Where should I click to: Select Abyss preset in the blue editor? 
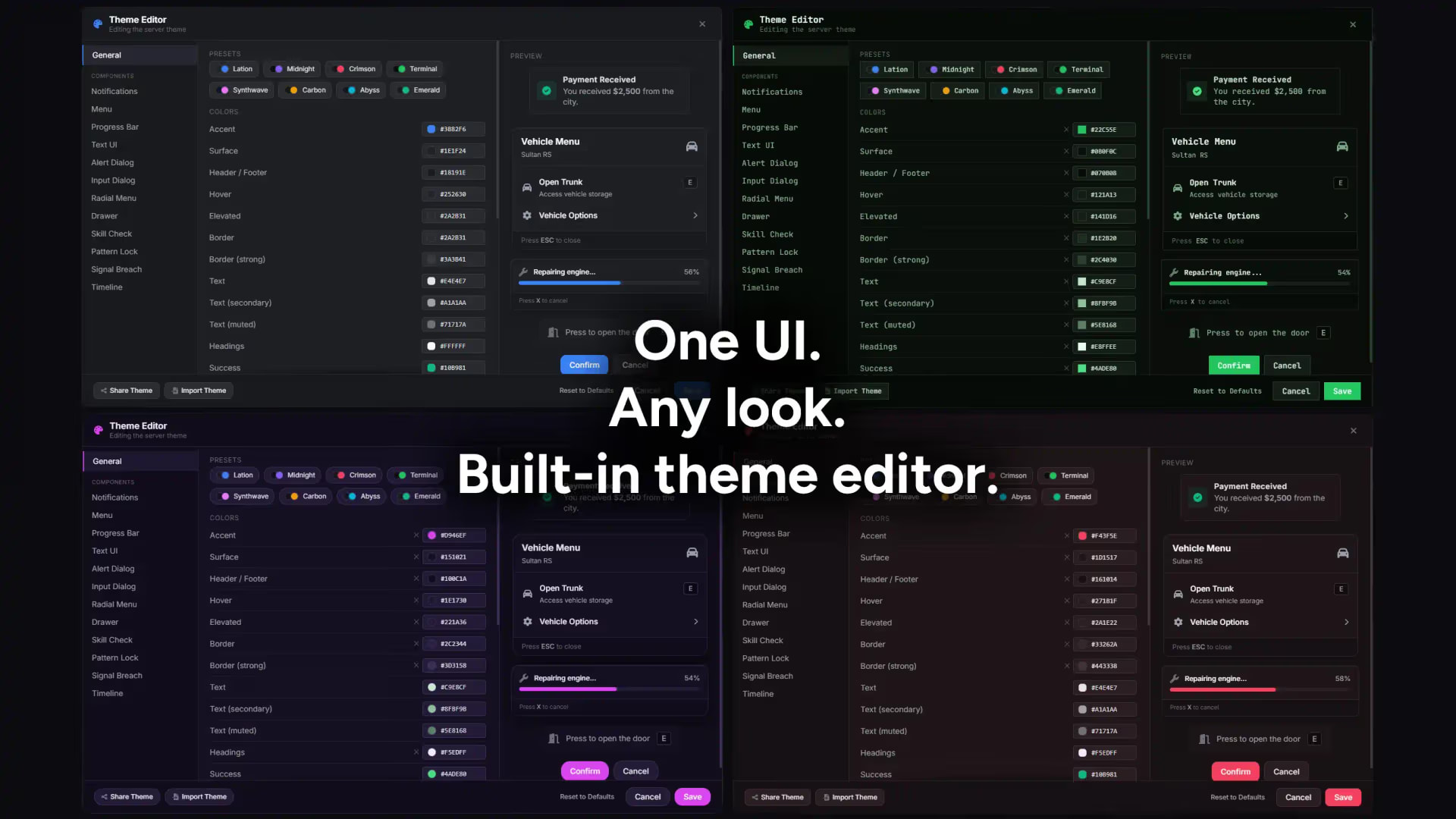click(361, 89)
